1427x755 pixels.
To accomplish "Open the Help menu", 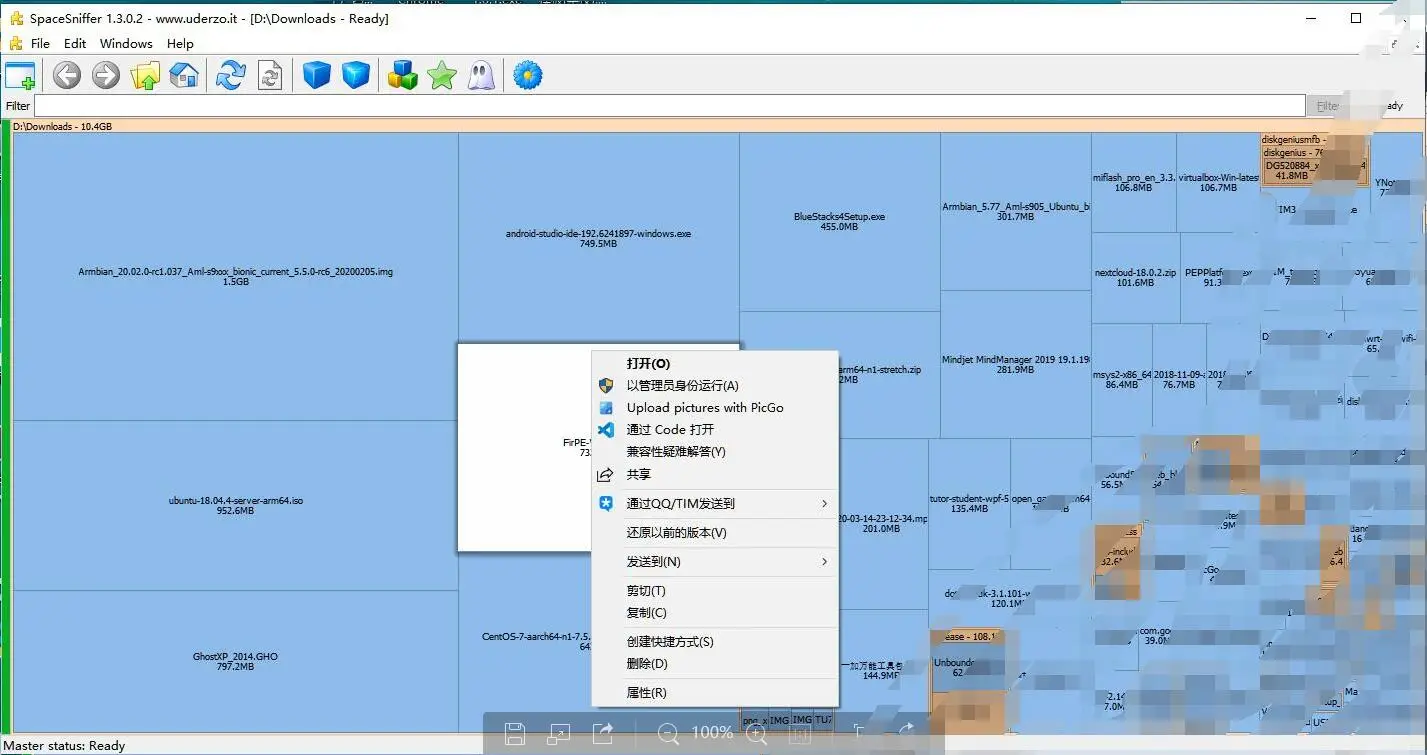I will [x=180, y=44].
